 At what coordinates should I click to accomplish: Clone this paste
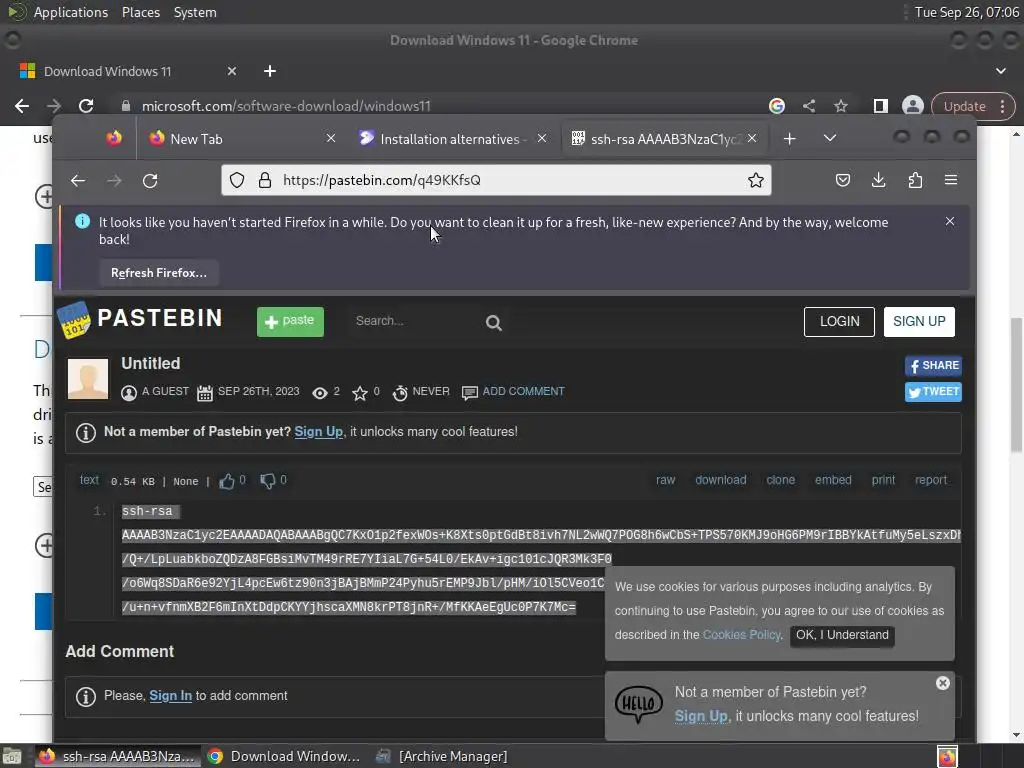(780, 480)
